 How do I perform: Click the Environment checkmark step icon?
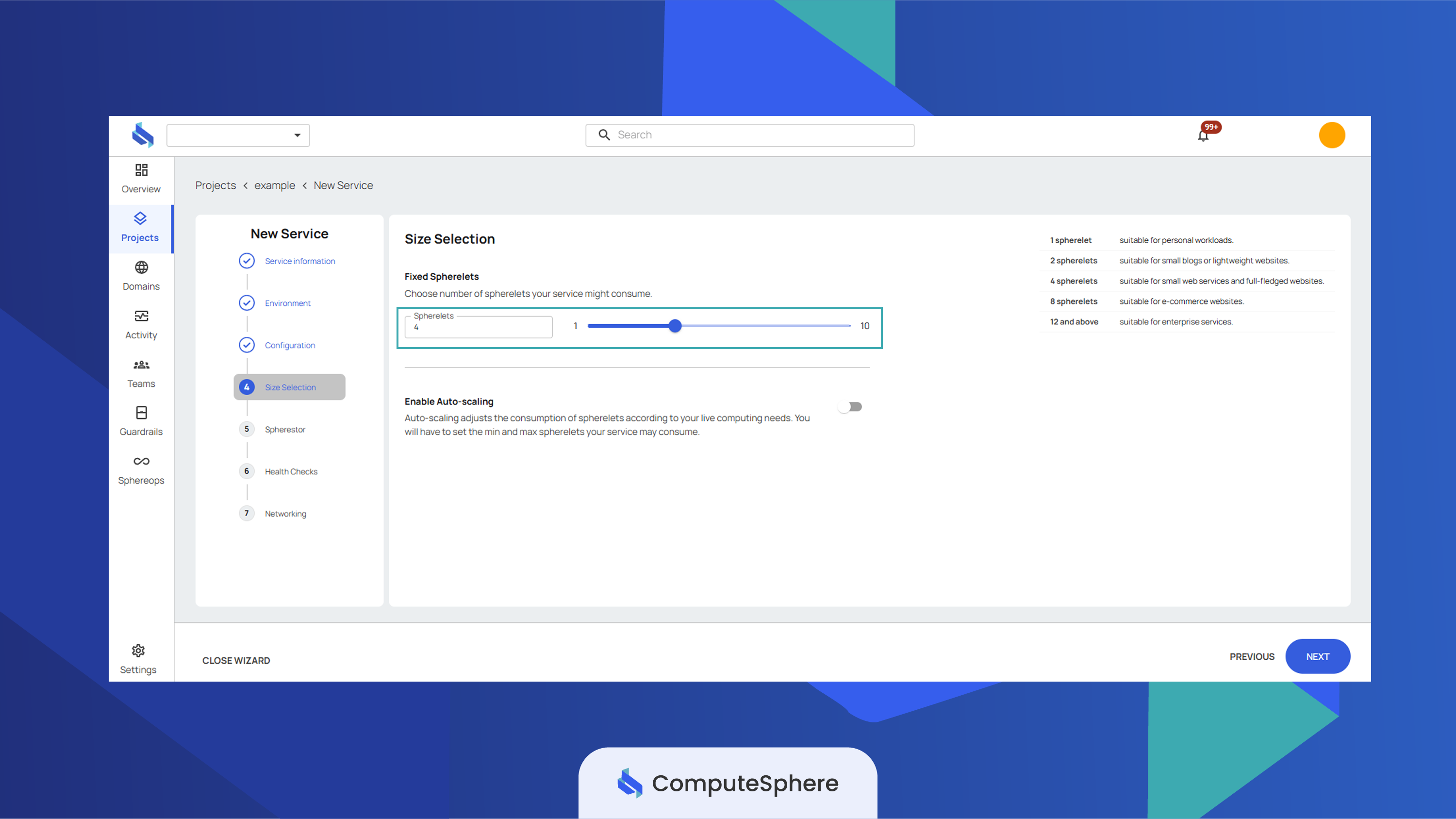coord(247,303)
